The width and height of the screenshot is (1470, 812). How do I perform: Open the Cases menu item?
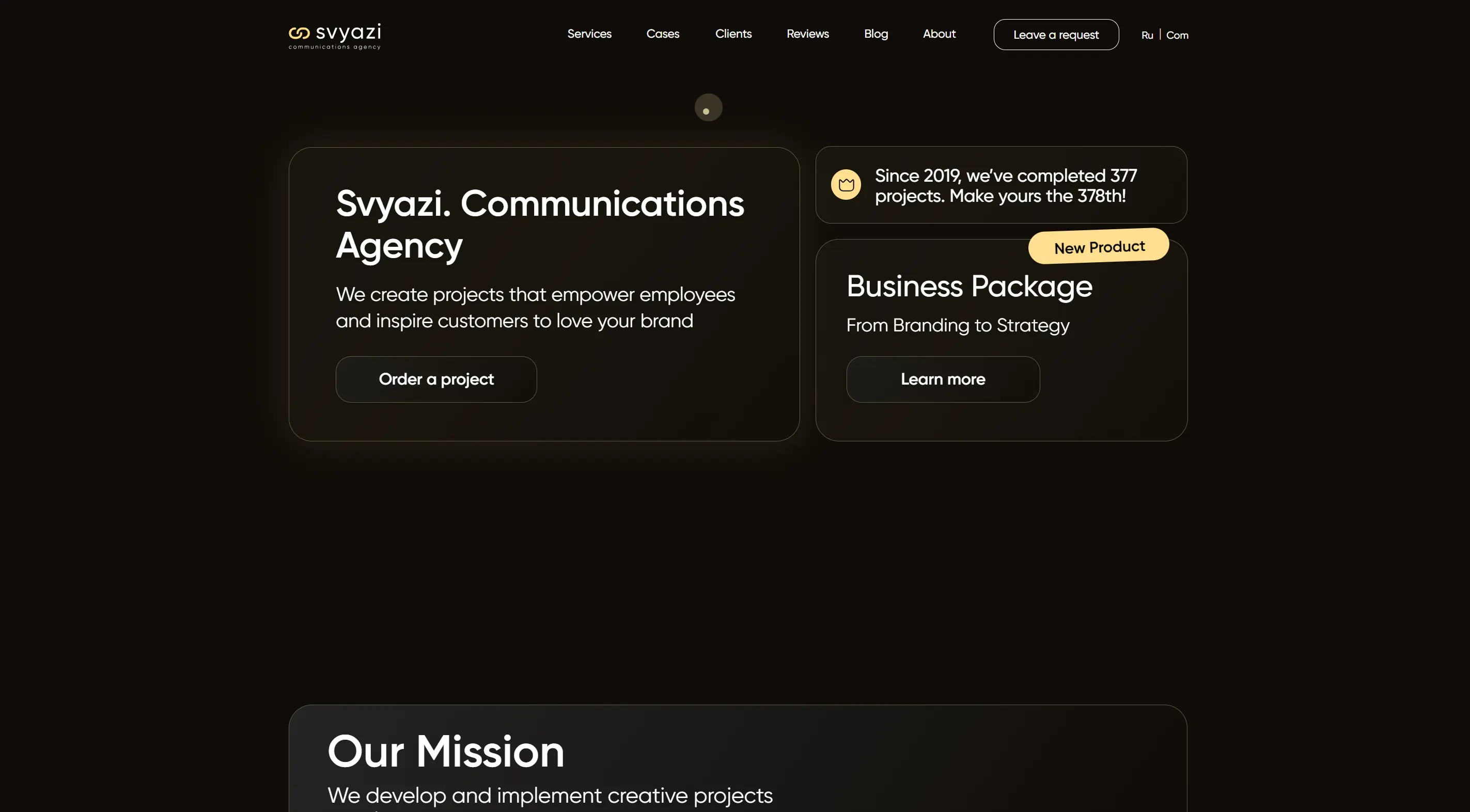tap(663, 34)
